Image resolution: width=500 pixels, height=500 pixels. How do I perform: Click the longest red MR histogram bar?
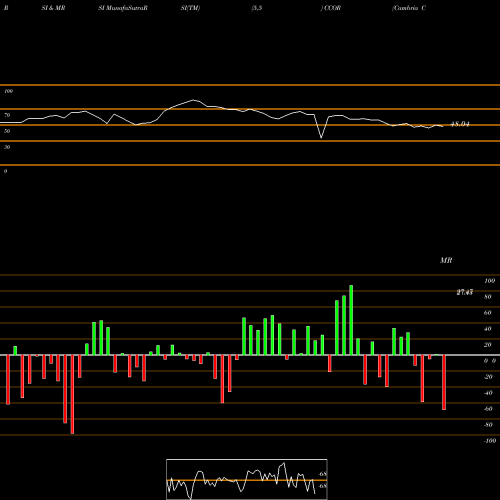(x=72, y=394)
